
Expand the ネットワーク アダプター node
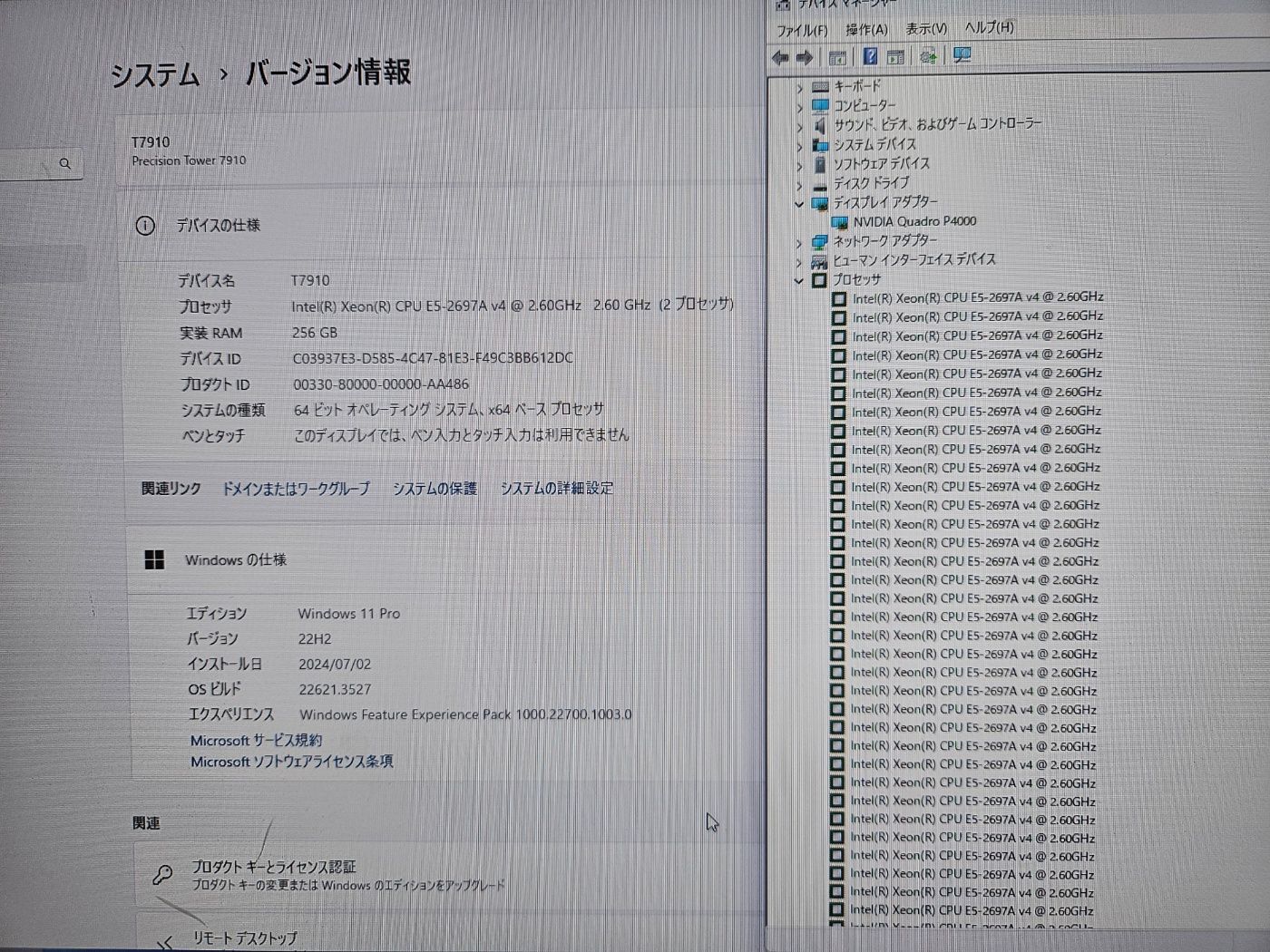coord(799,242)
